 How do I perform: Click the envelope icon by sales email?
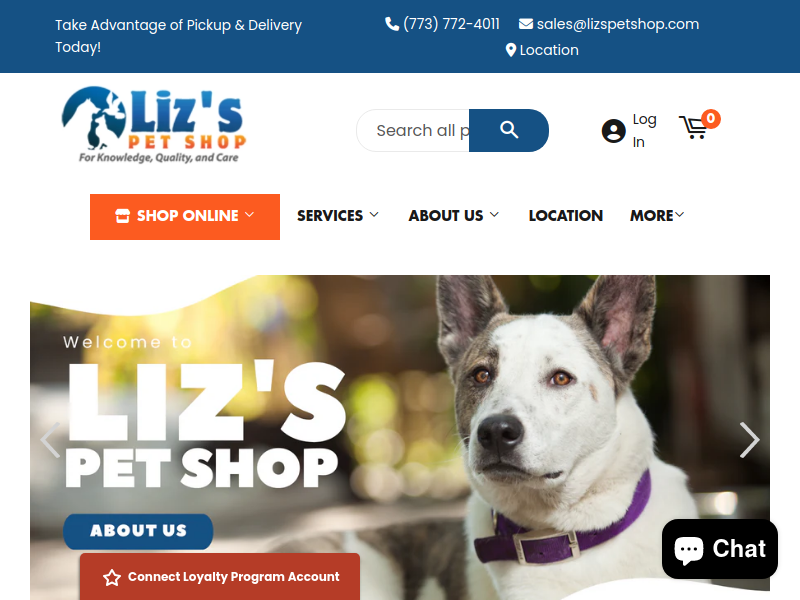(x=526, y=24)
